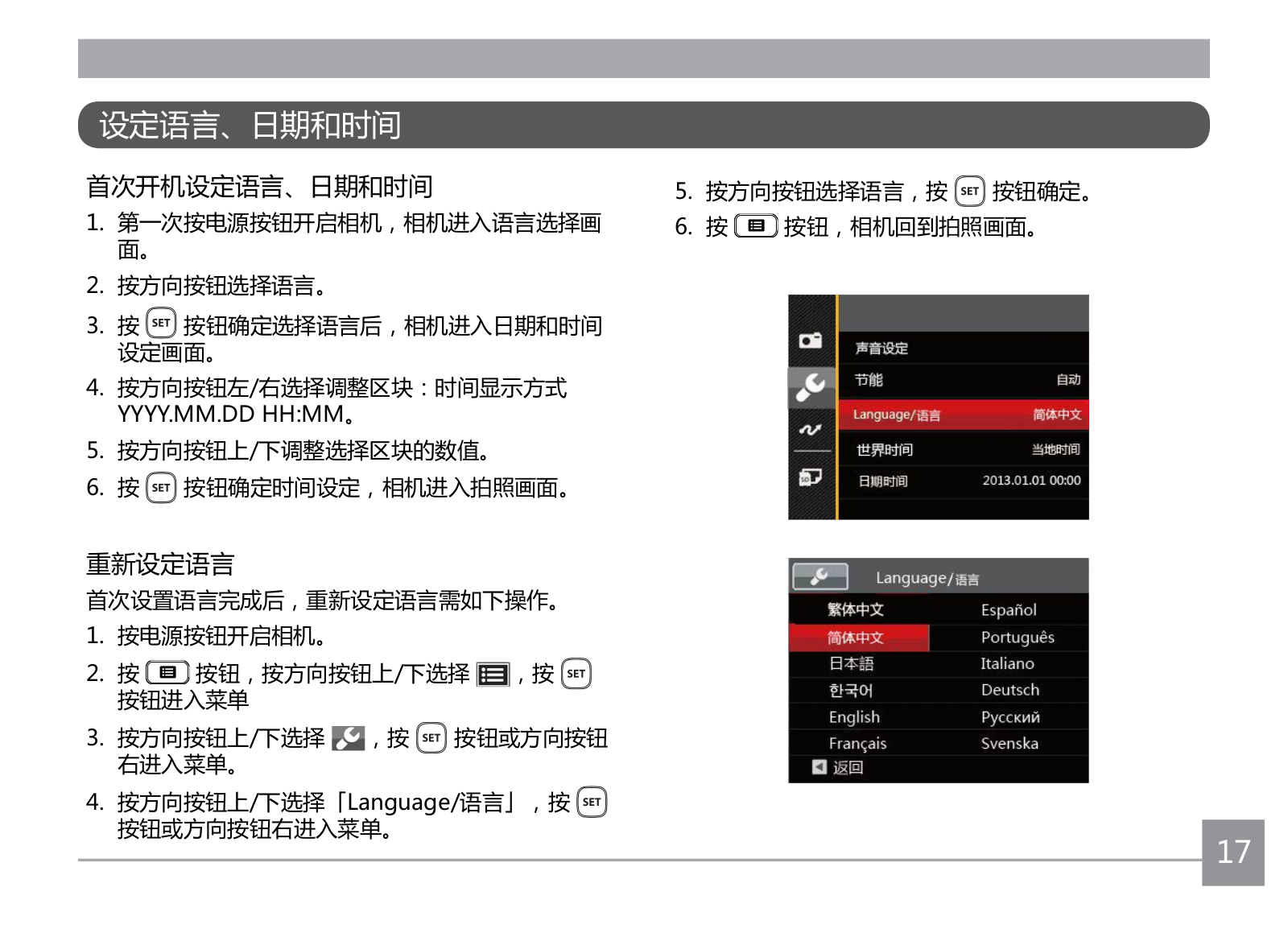This screenshot has height=937, width=1288.
Task: Select the wavy connection sidebar icon
Action: [810, 430]
